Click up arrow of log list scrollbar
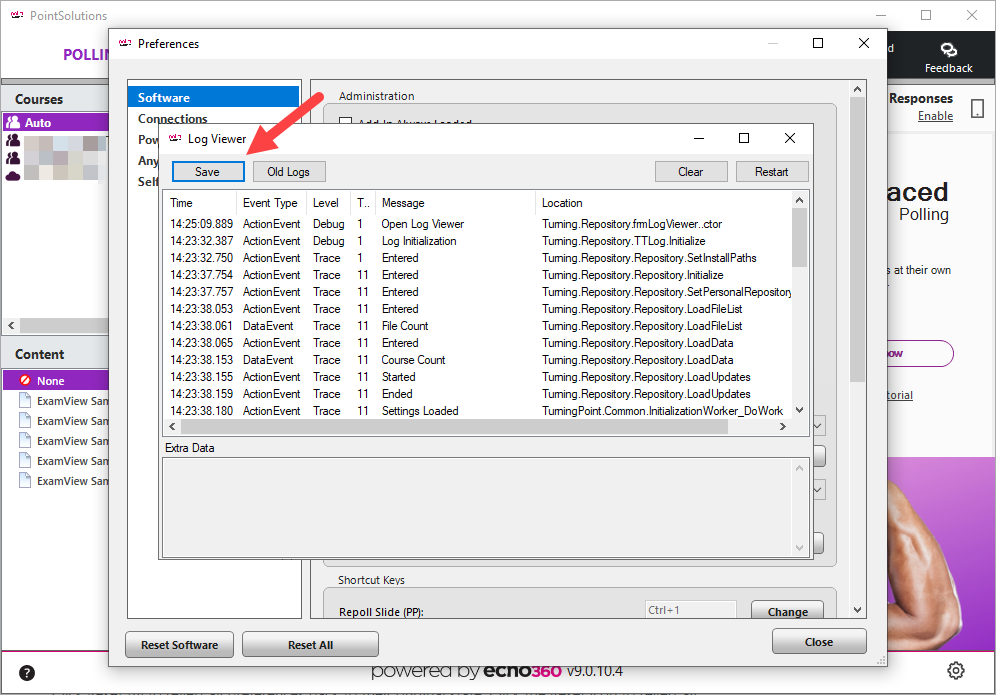The height and width of the screenshot is (695, 996). pyautogui.click(x=800, y=200)
